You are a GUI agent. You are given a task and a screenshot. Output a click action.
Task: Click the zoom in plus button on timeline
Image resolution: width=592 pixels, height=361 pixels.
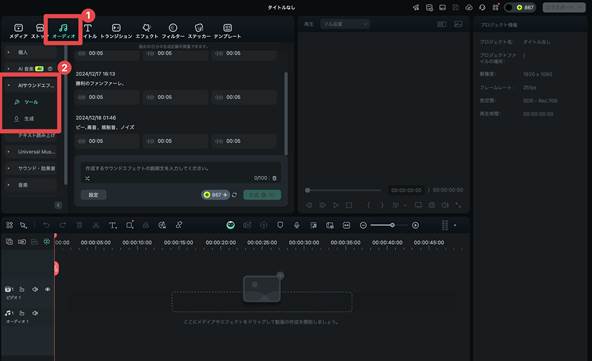pos(415,225)
